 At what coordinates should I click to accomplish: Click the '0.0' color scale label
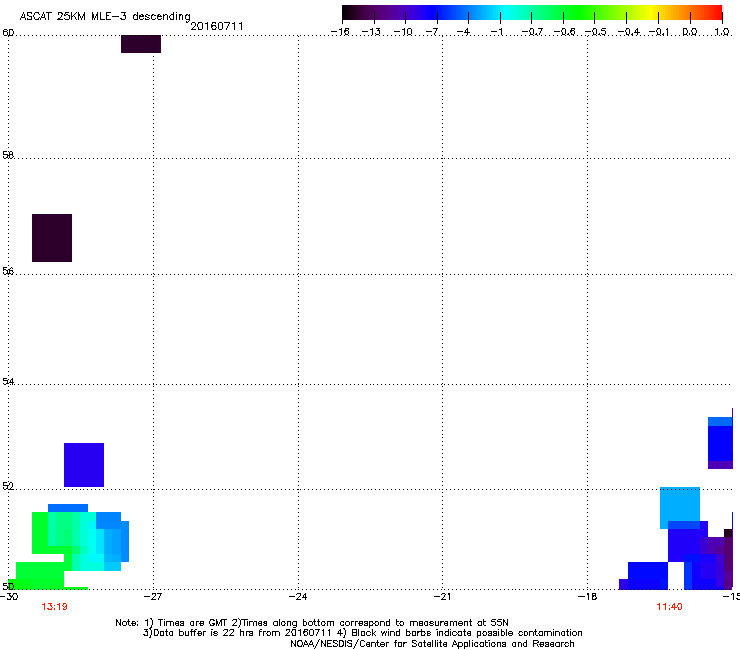click(x=690, y=32)
